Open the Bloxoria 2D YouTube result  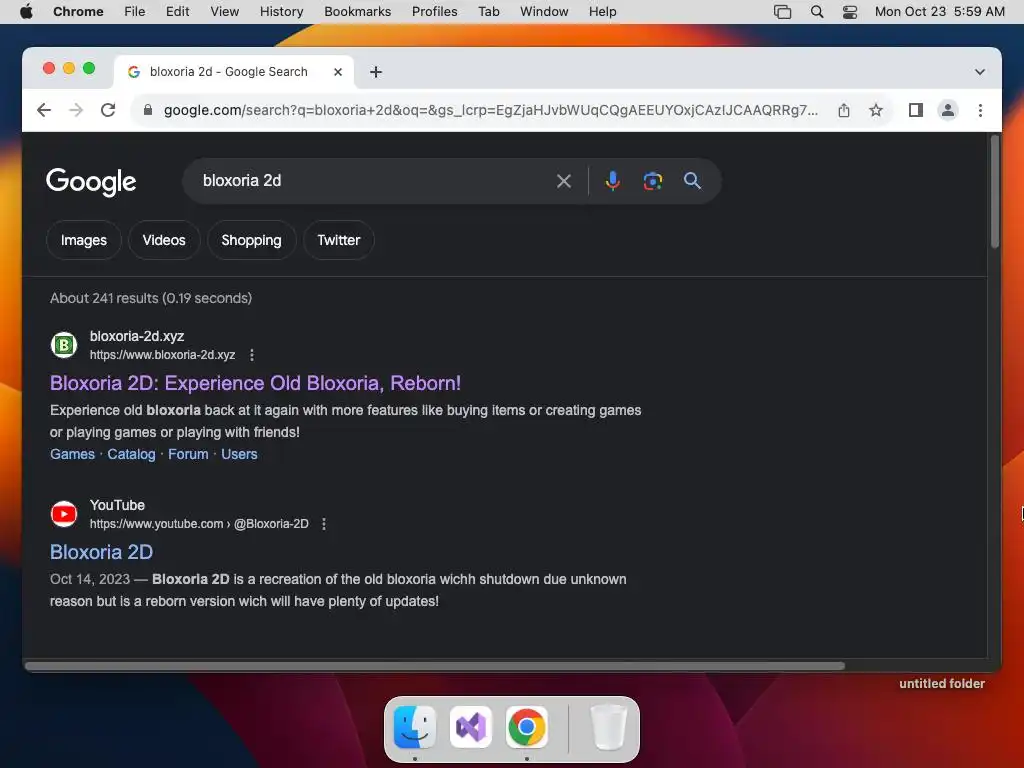pyautogui.click(x=101, y=552)
